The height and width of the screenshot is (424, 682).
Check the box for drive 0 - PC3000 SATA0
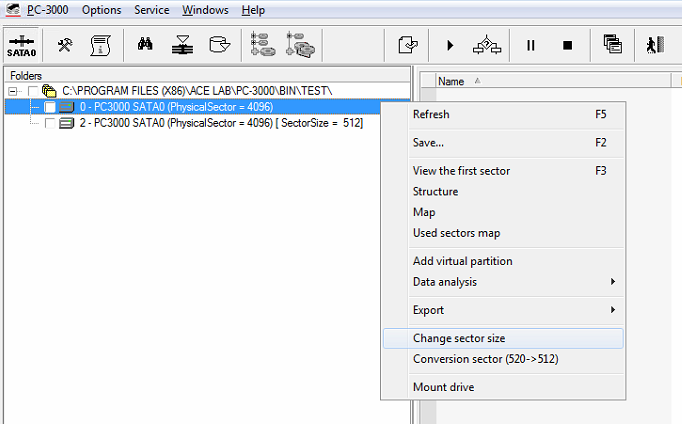point(50,107)
